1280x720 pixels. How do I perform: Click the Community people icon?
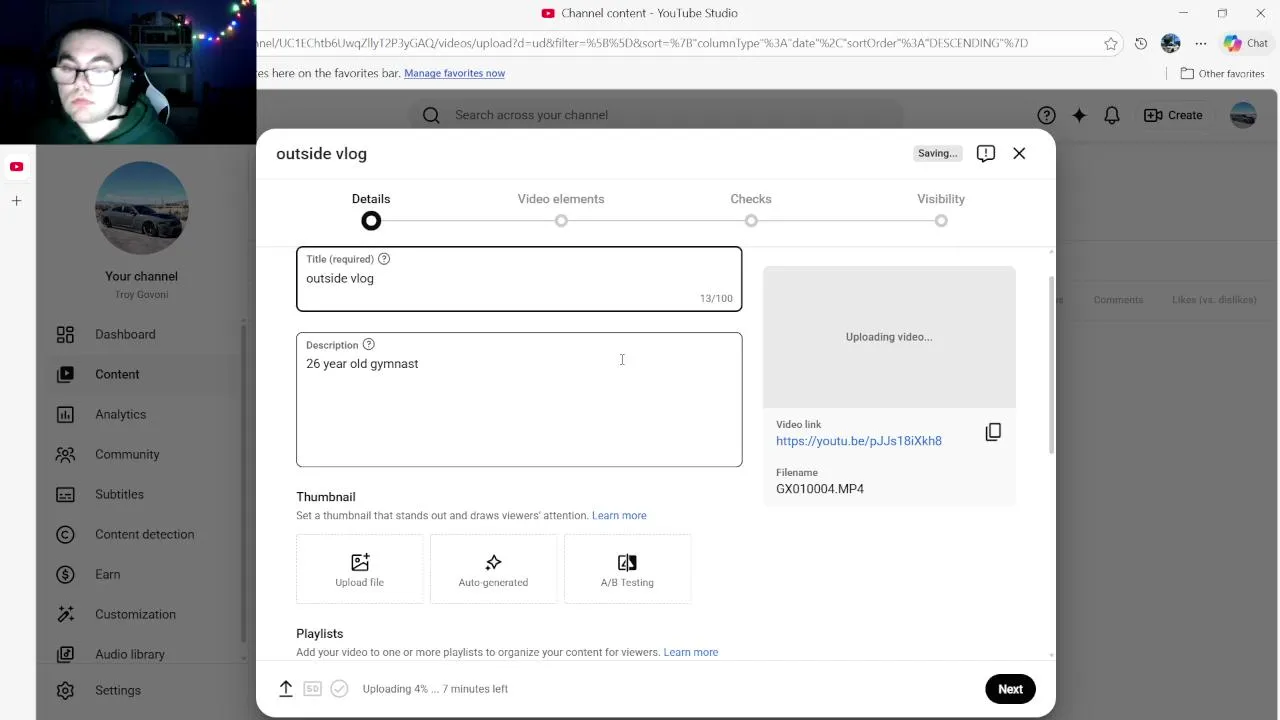[x=65, y=454]
